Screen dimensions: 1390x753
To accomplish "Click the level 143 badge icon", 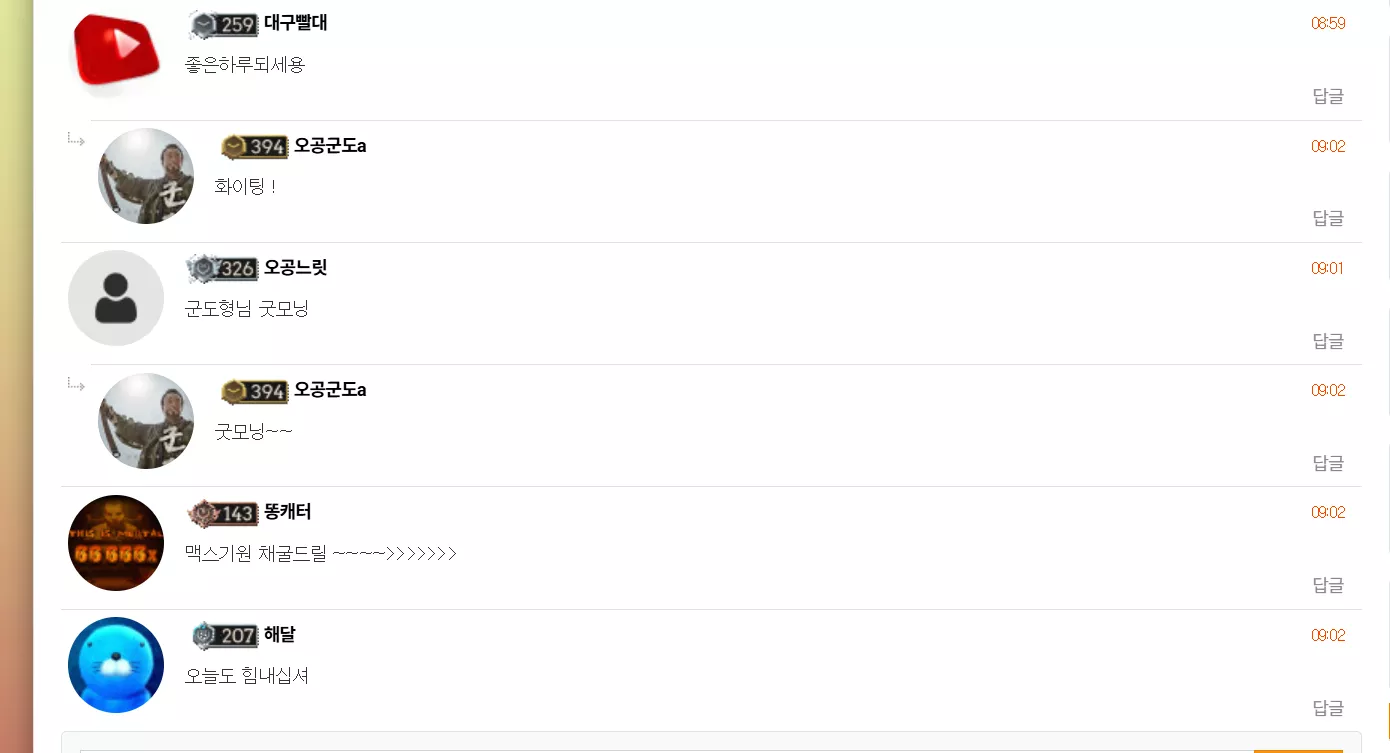I will coord(223,513).
